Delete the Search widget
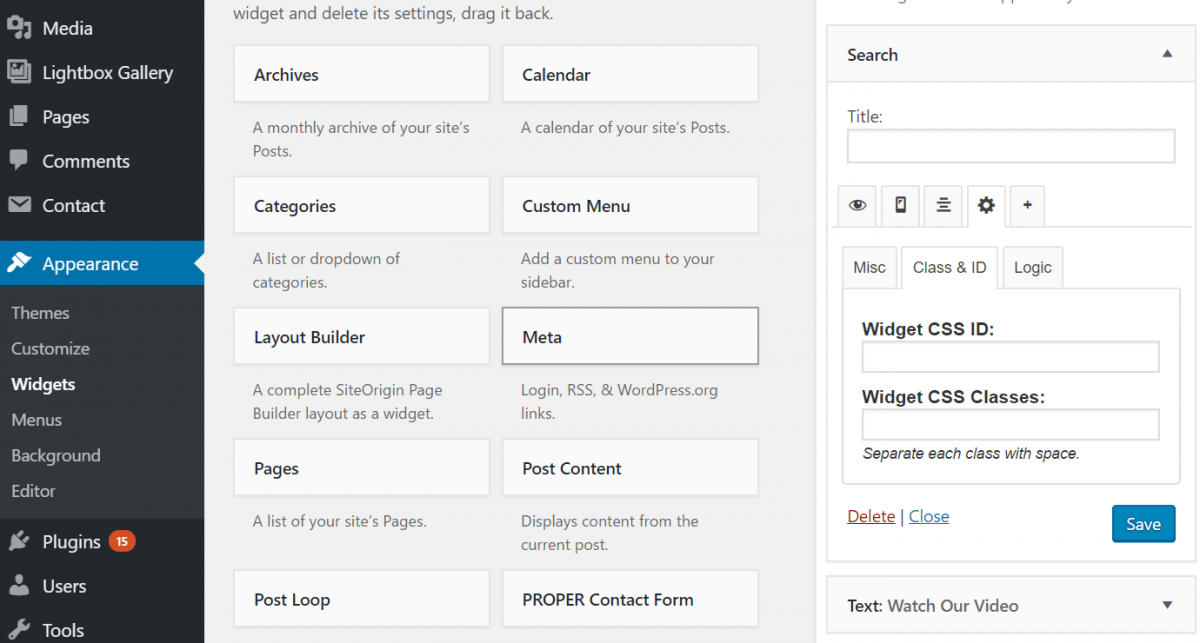The height and width of the screenshot is (643, 1200). [871, 516]
